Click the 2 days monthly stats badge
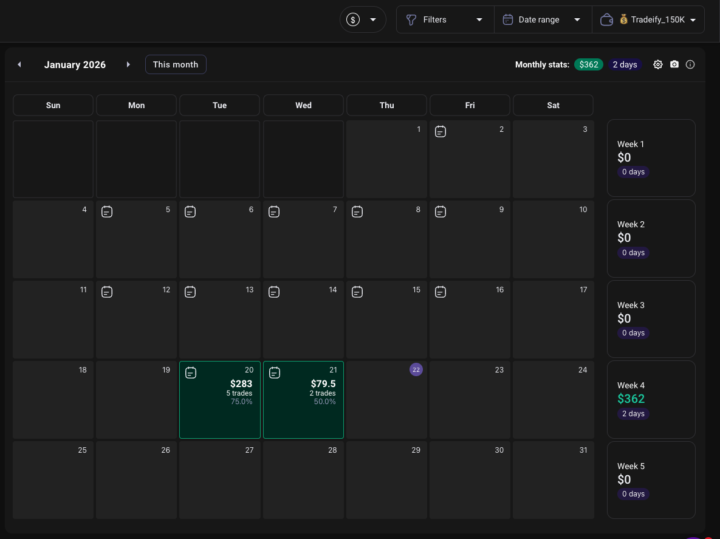The image size is (720, 539). [x=624, y=65]
